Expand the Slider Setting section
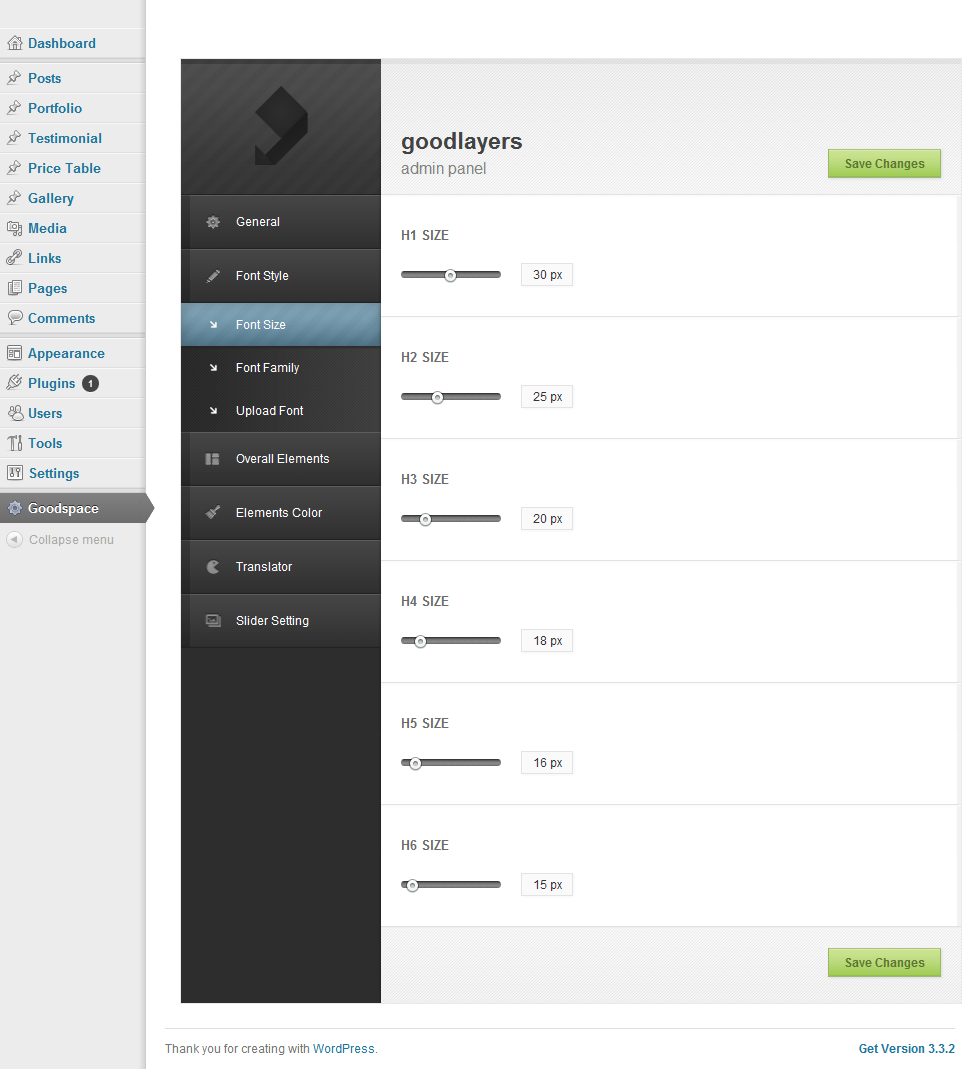The image size is (975, 1069). point(281,620)
